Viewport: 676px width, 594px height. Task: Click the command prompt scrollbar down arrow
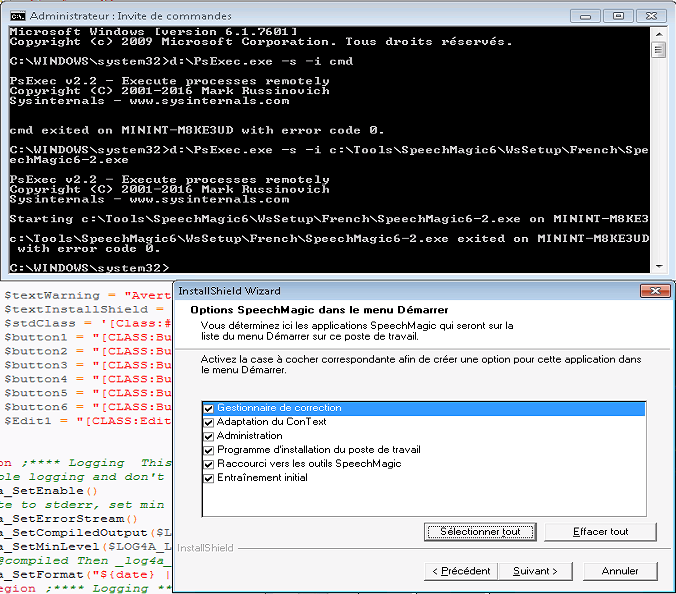[659, 266]
